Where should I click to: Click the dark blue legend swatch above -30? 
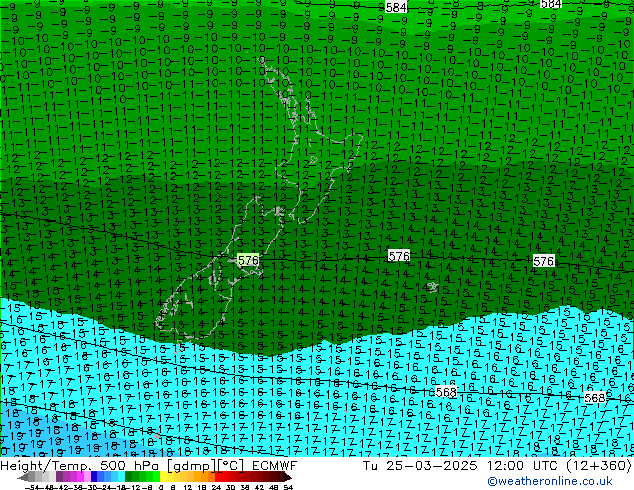(94, 476)
